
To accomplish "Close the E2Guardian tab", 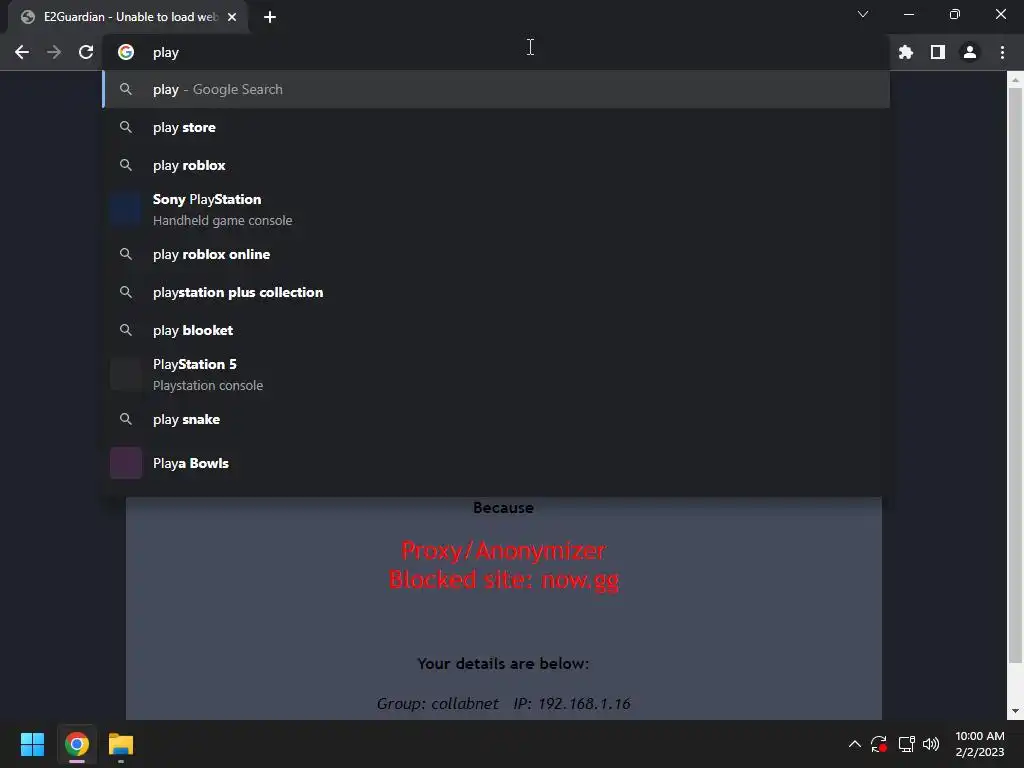I will (232, 17).
